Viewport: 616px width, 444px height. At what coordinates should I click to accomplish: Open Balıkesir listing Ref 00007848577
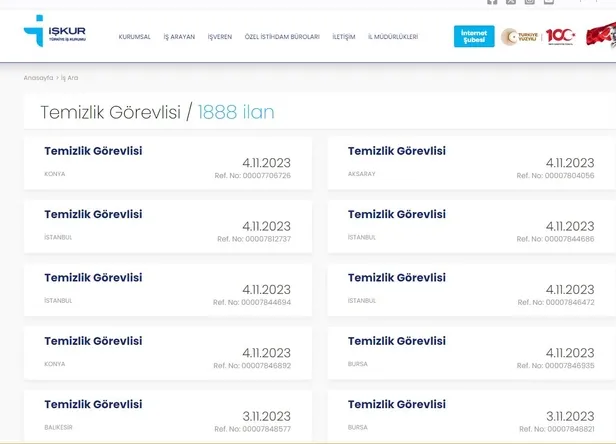(x=168, y=416)
